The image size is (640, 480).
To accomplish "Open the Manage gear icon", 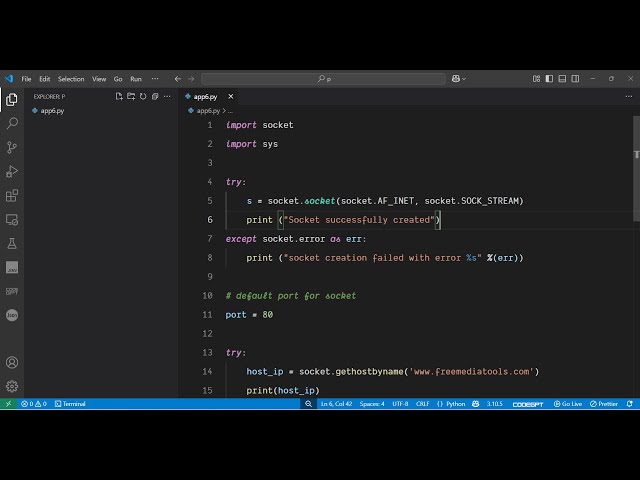I will pos(12,386).
